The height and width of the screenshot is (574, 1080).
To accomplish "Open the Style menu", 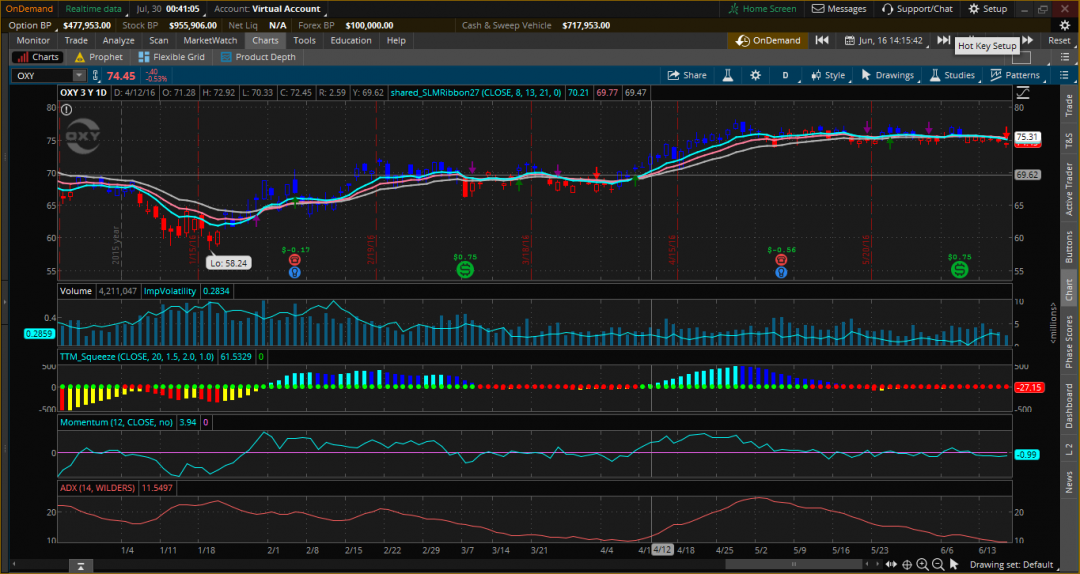I will (x=827, y=75).
